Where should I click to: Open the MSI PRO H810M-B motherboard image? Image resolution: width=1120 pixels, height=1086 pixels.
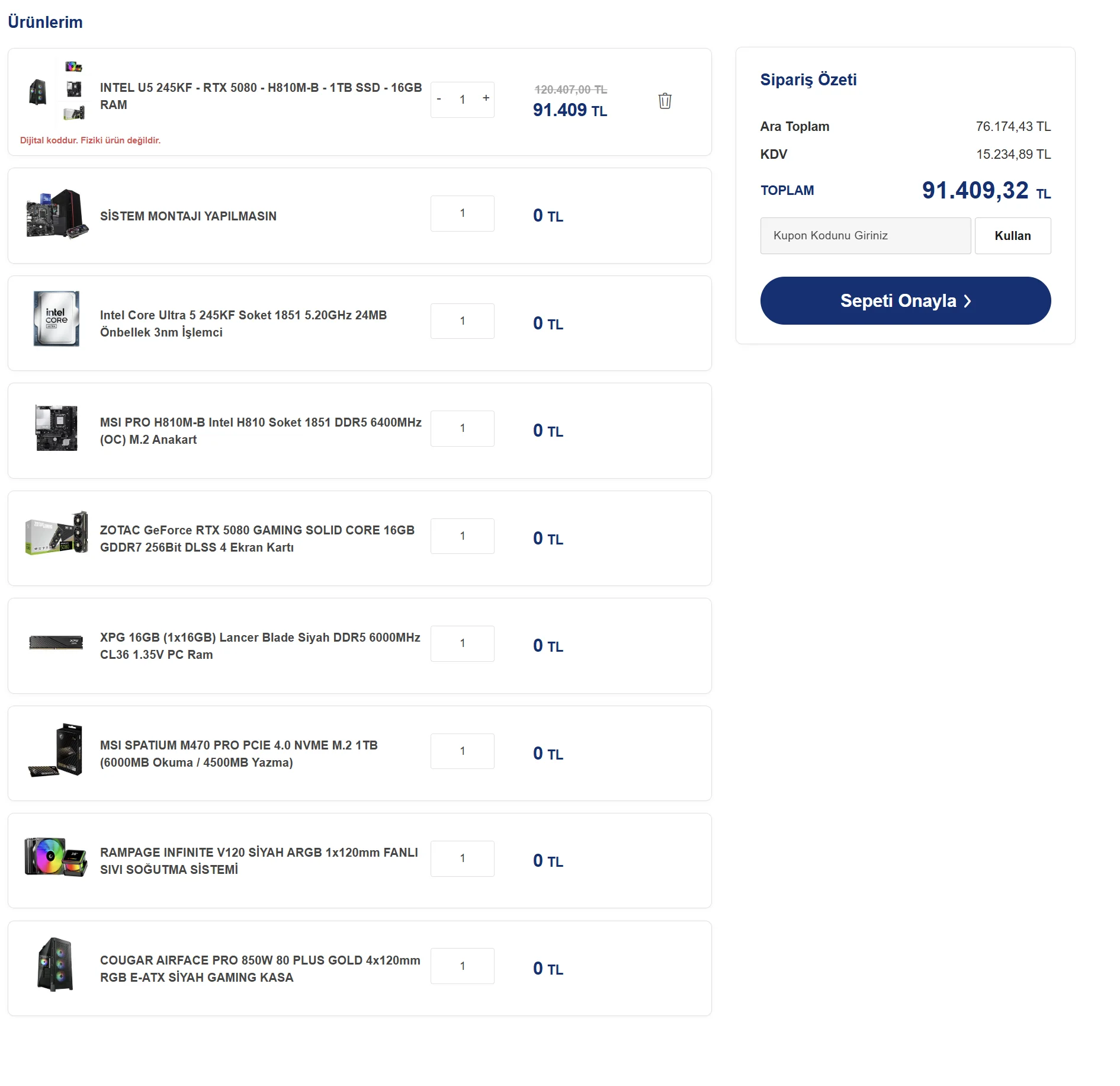coord(56,428)
